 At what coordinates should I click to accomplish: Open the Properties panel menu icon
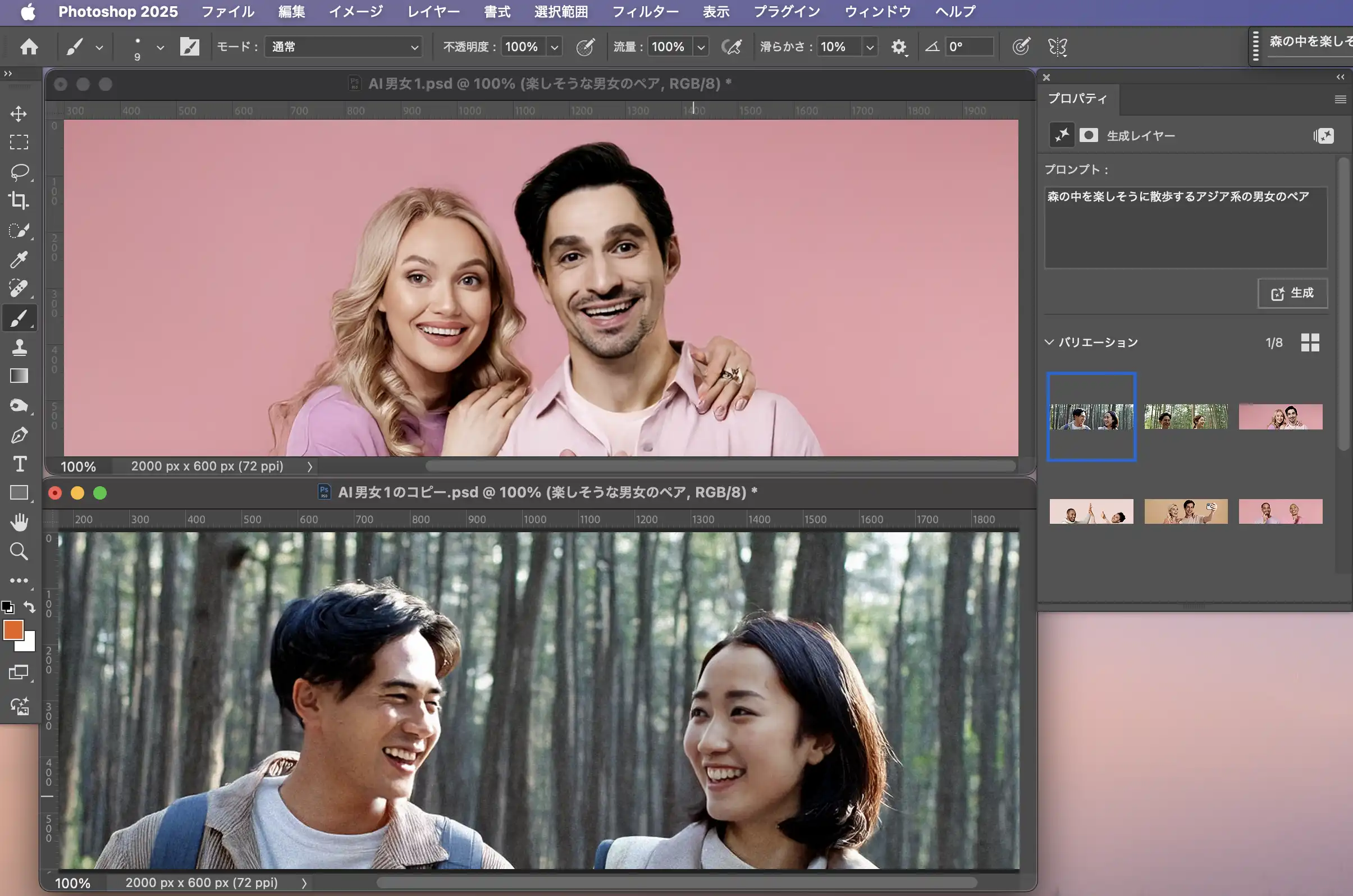pos(1340,99)
